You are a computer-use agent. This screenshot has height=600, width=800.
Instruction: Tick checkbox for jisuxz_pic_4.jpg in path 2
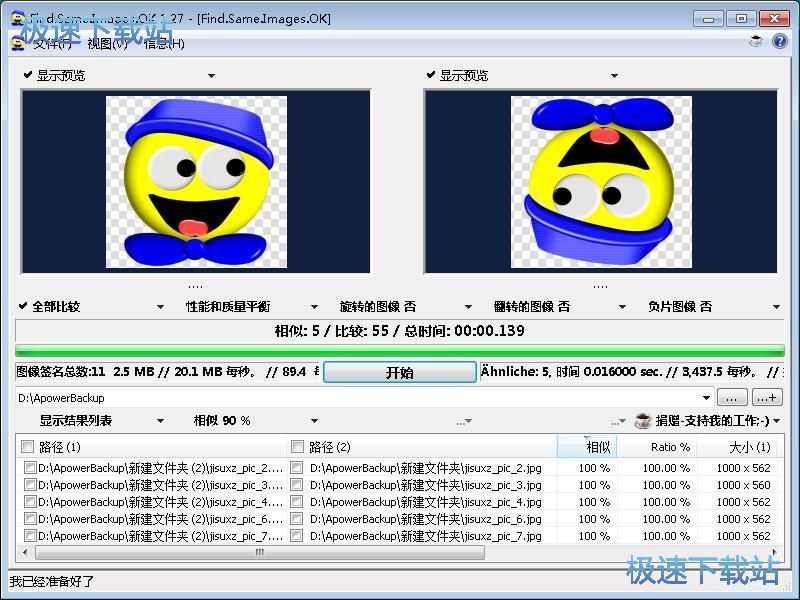click(297, 502)
